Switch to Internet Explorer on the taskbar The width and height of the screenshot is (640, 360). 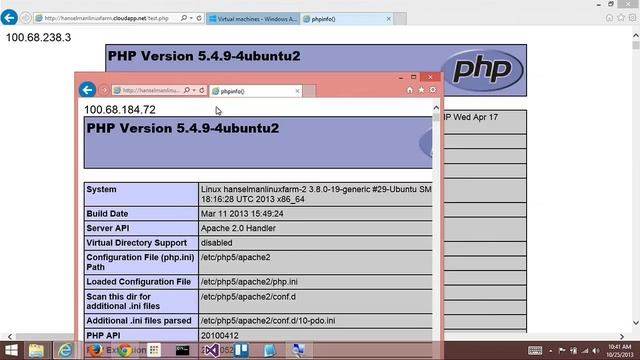pyautogui.click(x=65, y=350)
